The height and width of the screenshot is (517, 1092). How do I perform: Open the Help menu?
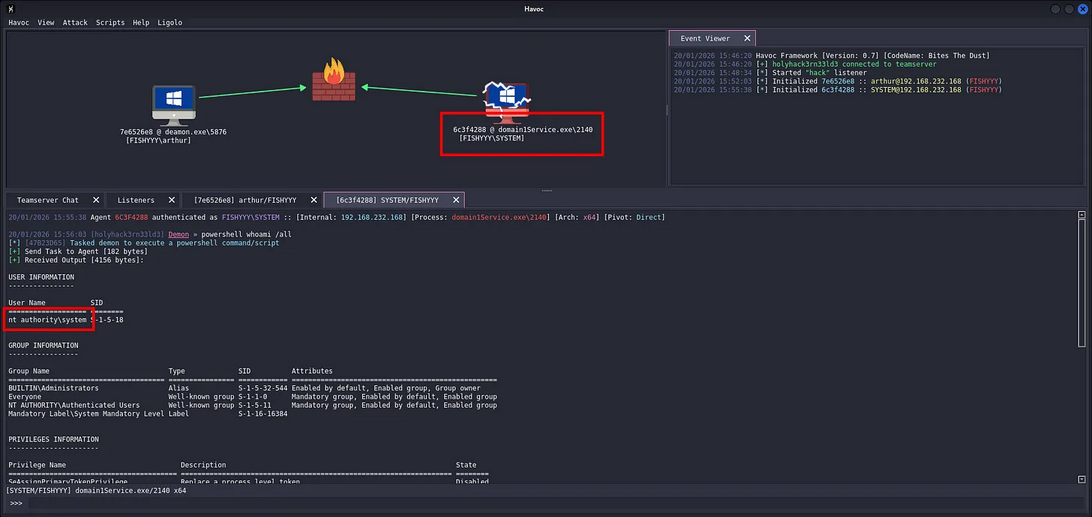[141, 22]
